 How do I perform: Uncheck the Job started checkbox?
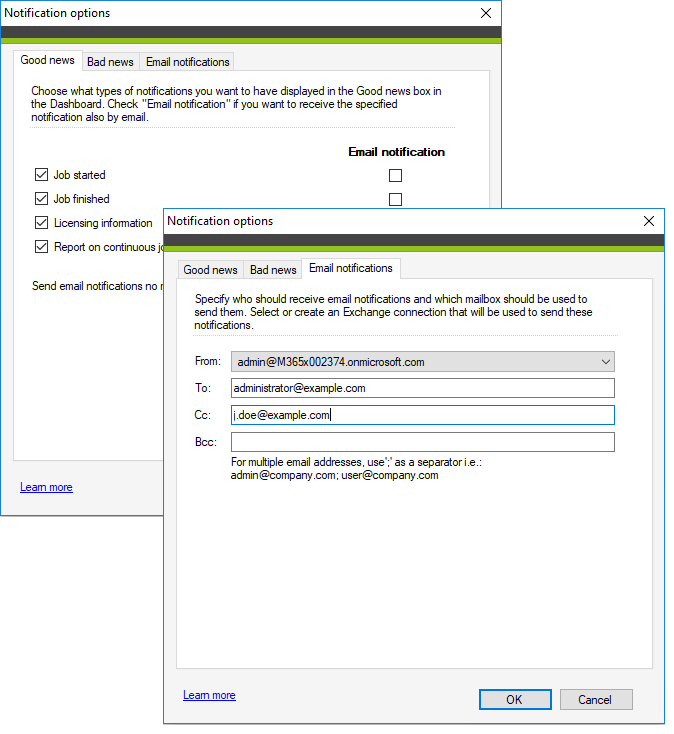click(42, 175)
